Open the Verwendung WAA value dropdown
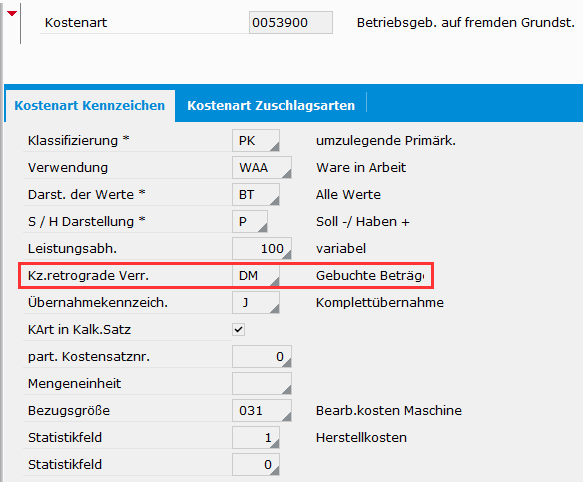This screenshot has height=482, width=583. click(262, 168)
